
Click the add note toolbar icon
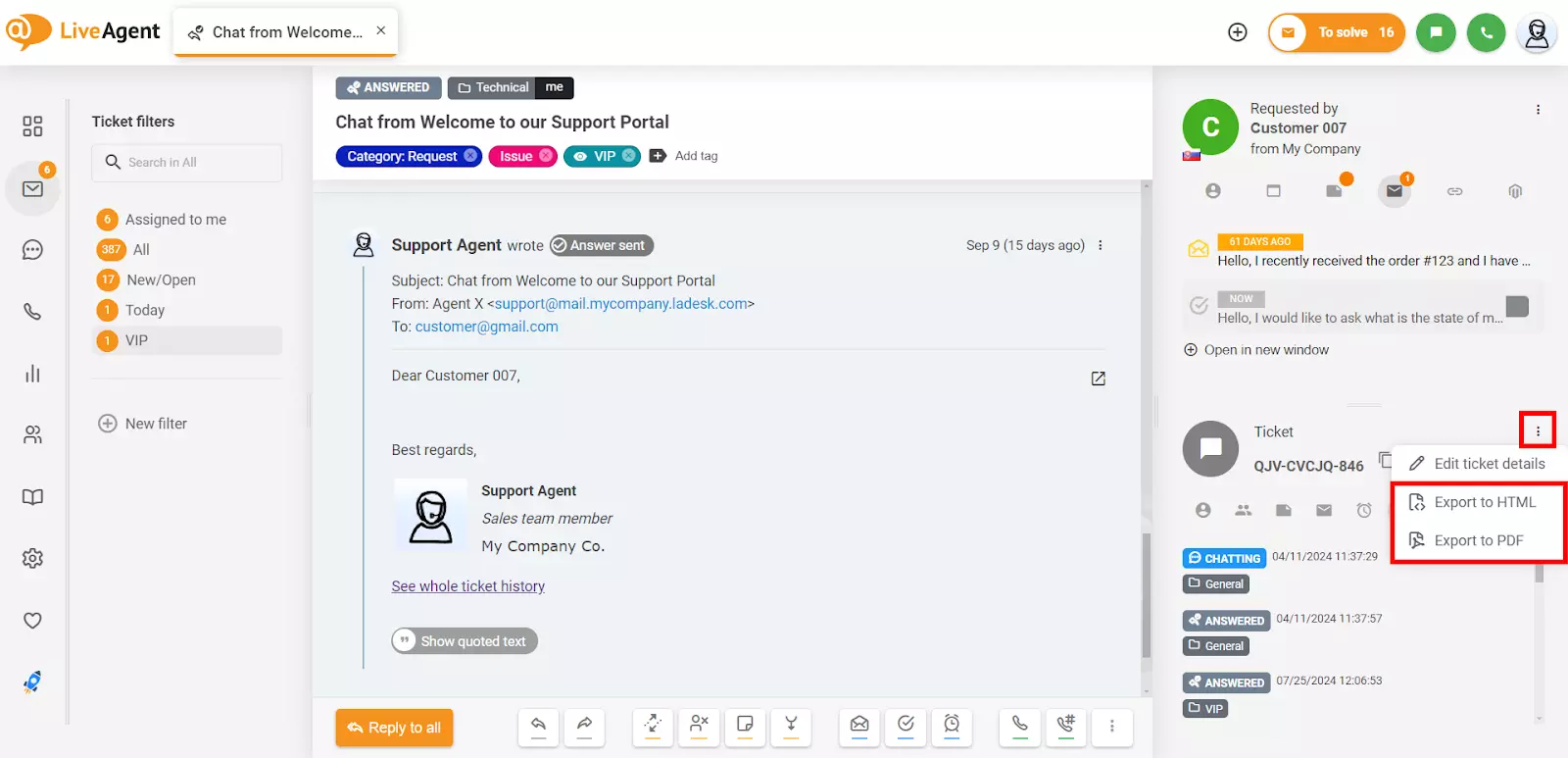pyautogui.click(x=745, y=727)
